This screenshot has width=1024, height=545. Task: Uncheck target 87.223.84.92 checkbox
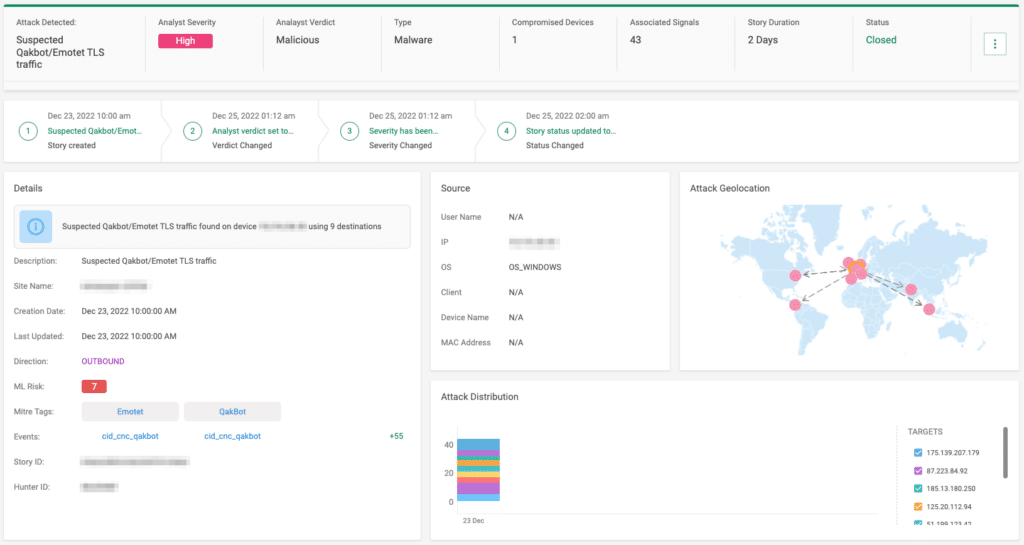918,471
